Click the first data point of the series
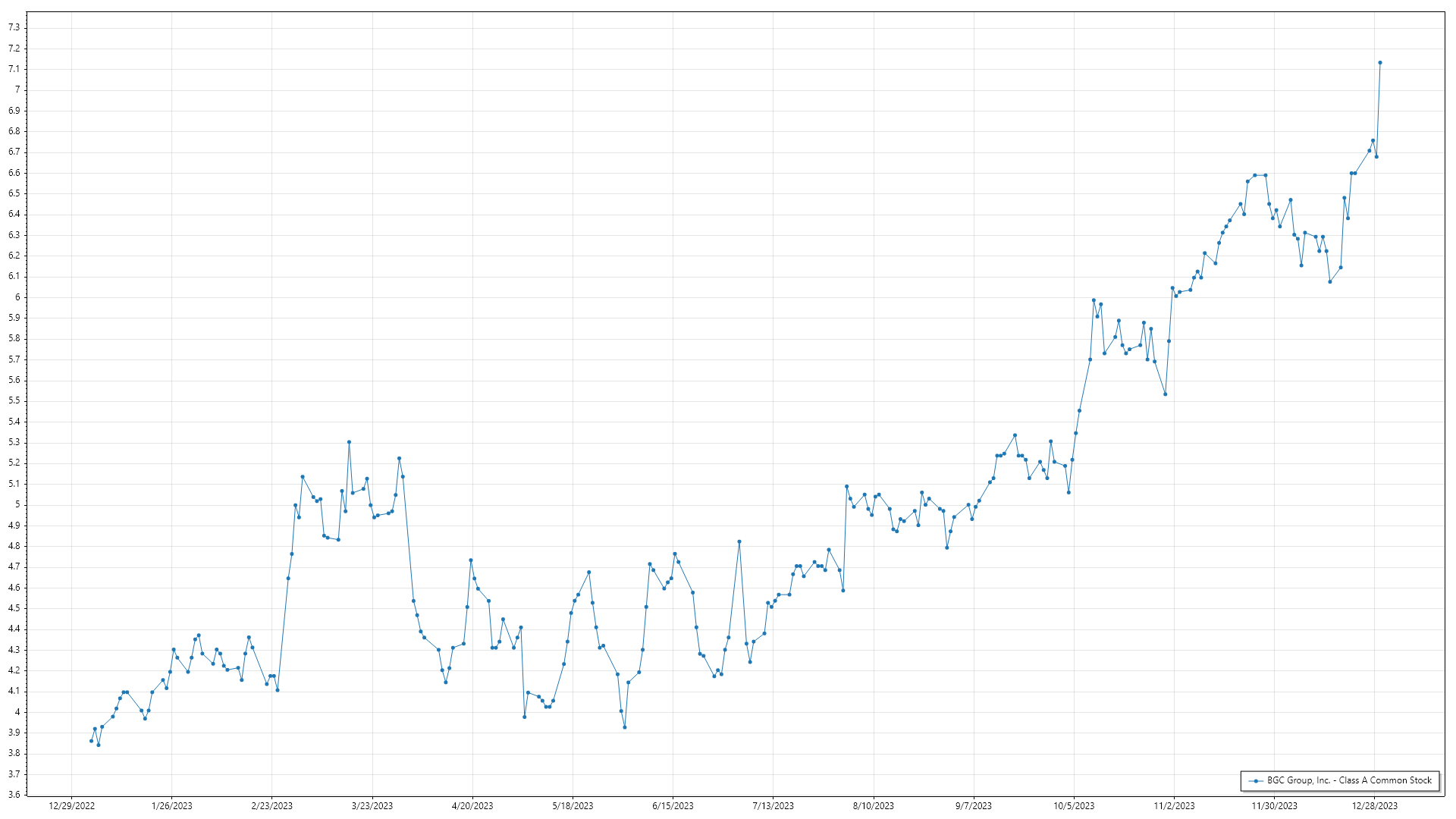The height and width of the screenshot is (819, 1456). [x=91, y=741]
